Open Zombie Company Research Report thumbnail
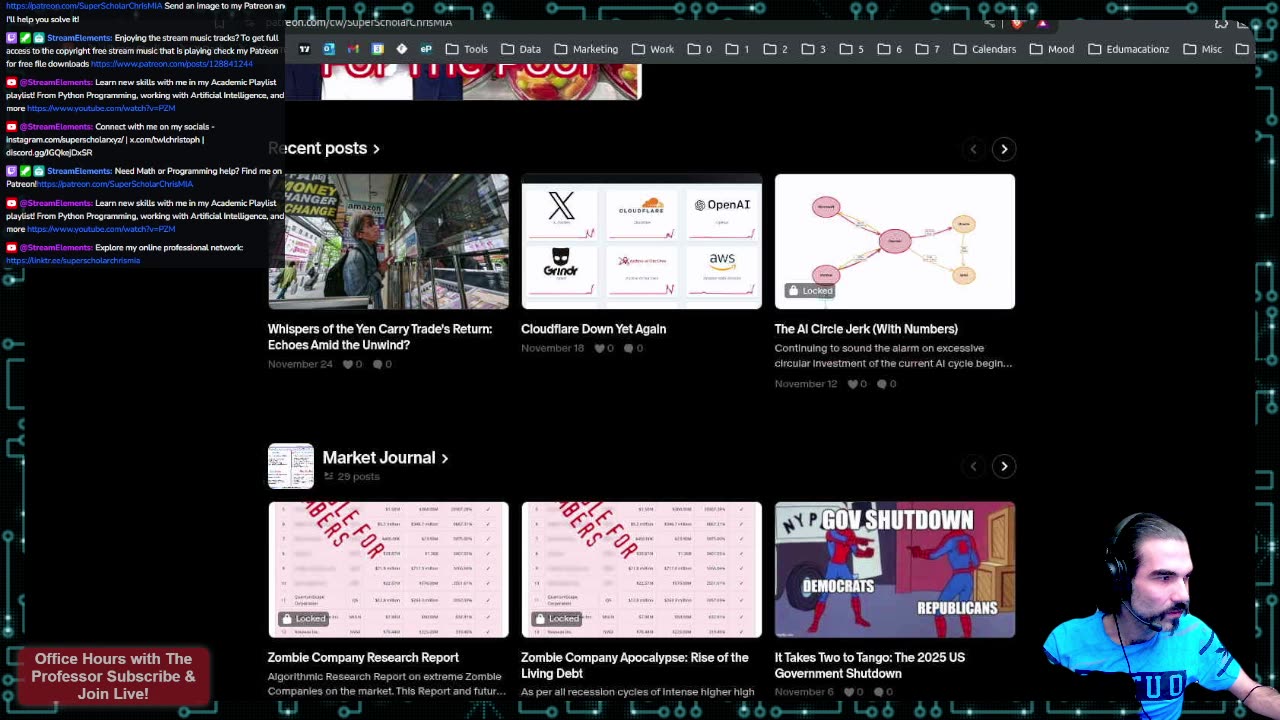This screenshot has height=720, width=1280. (388, 569)
